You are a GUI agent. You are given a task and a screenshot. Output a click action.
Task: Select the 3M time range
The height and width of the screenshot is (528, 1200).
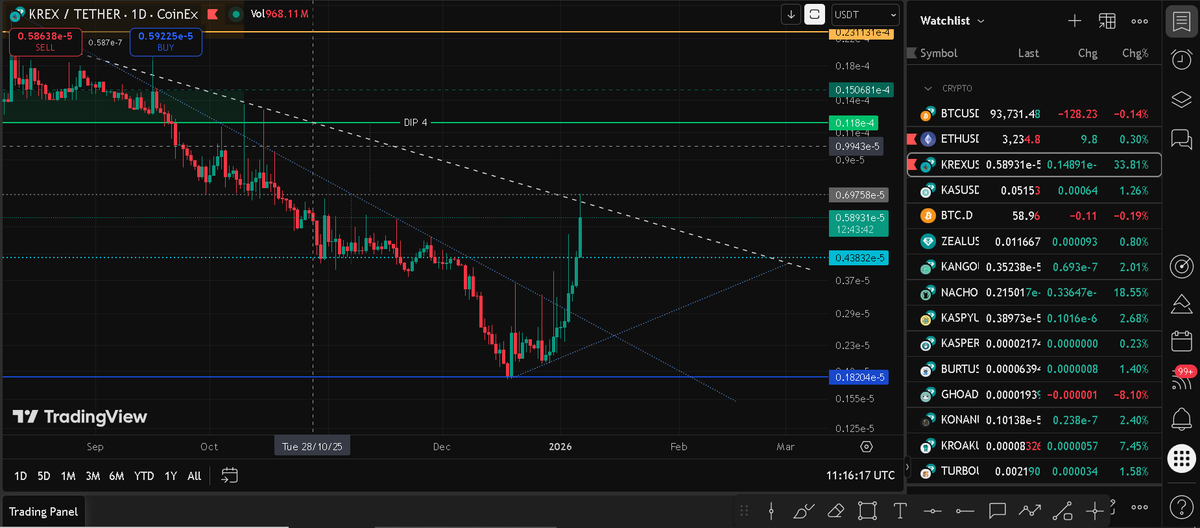(93, 475)
